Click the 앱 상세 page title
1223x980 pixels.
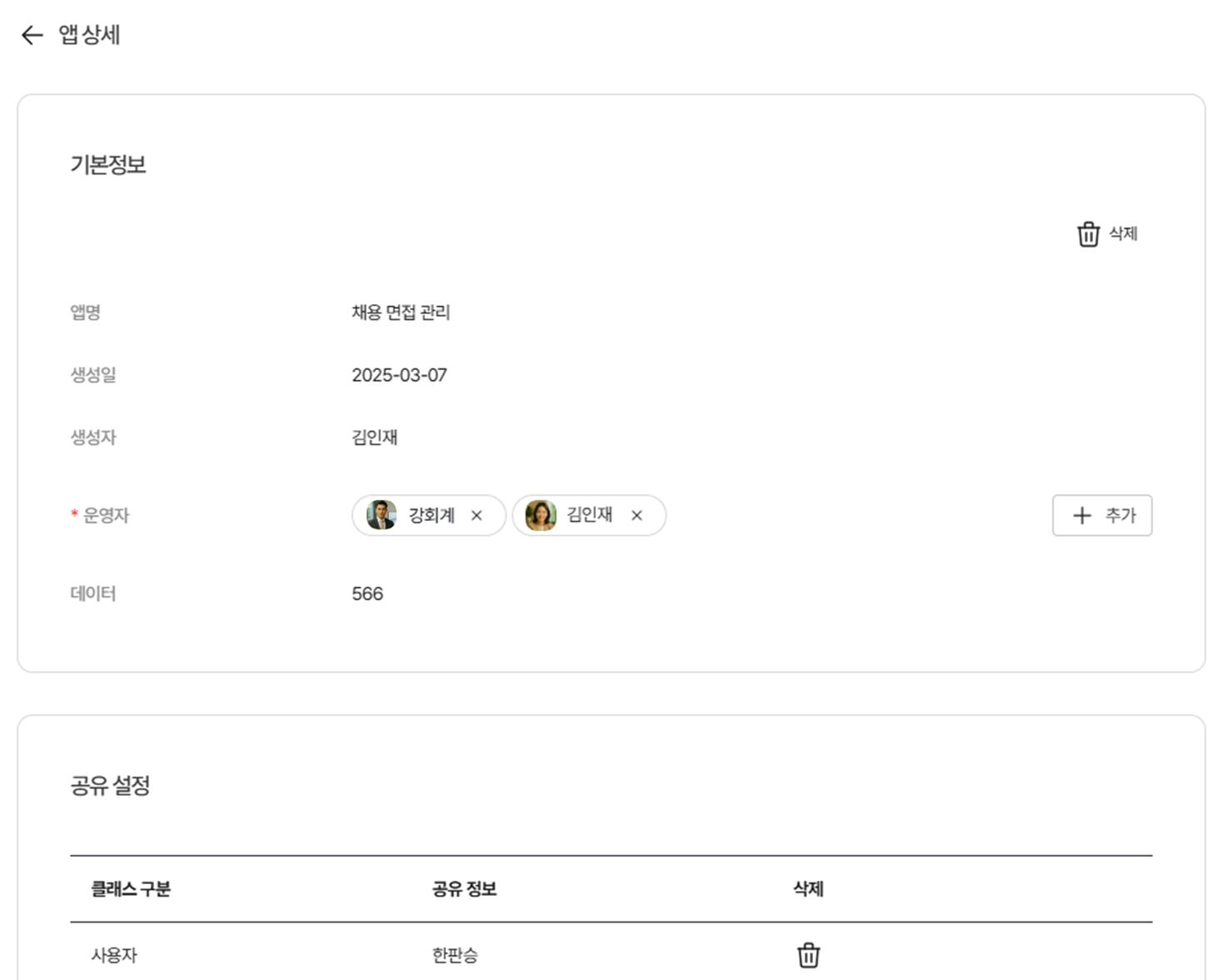pyautogui.click(x=89, y=35)
